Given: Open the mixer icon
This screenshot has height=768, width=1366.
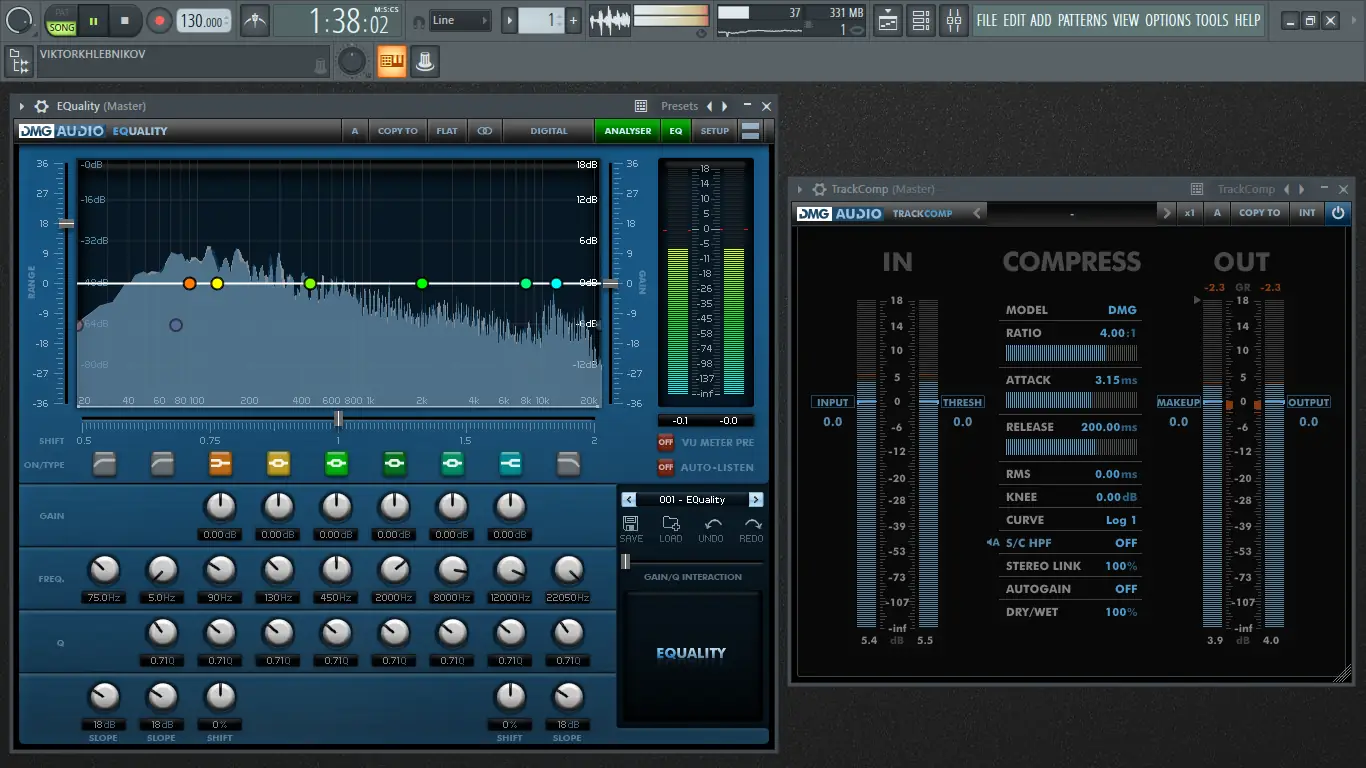Looking at the screenshot, I should [954, 20].
